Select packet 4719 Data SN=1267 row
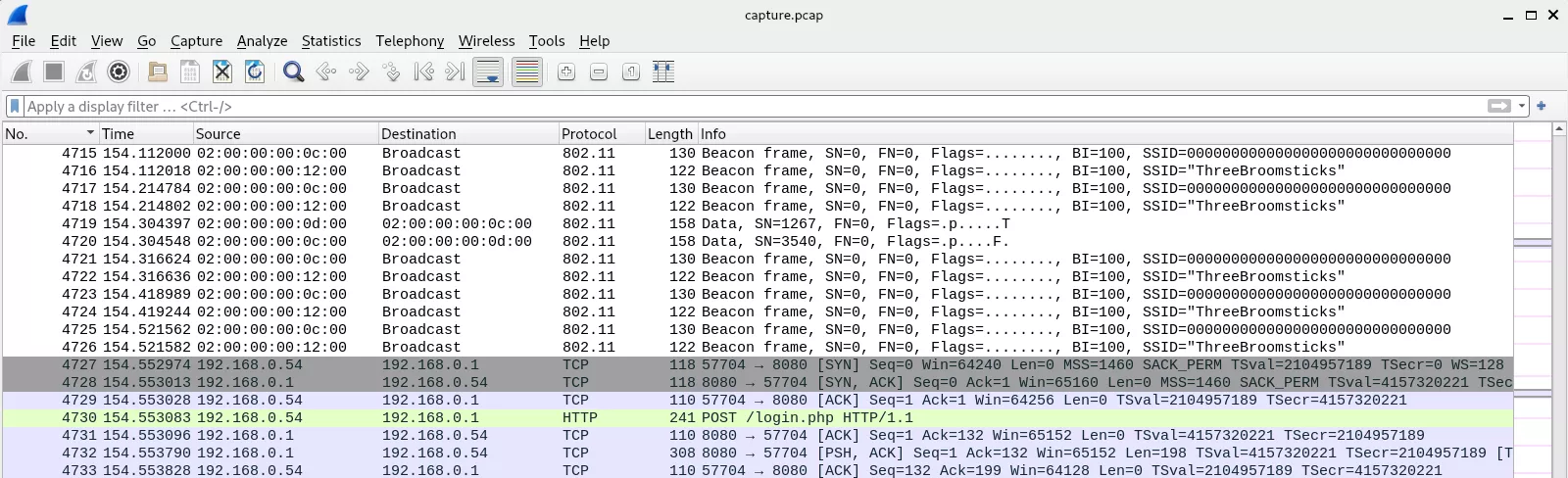 758,223
